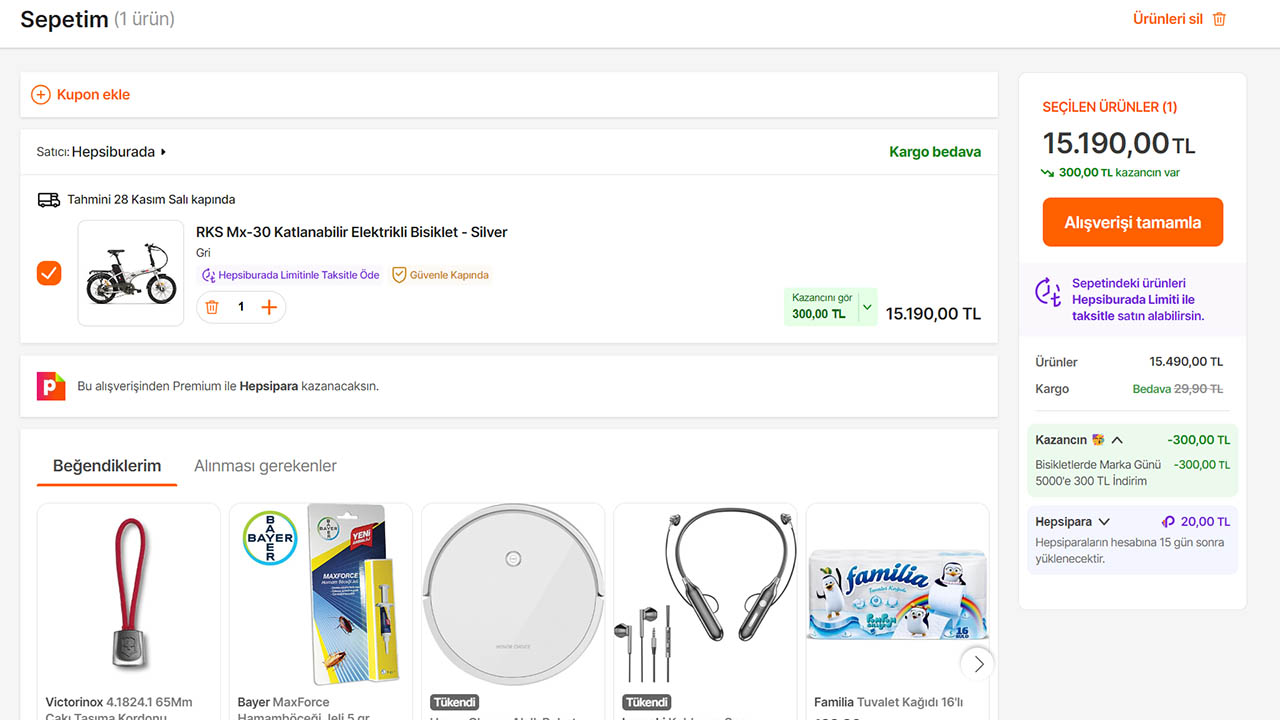This screenshot has height=720, width=1280.
Task: Increase bicycle quantity with plus icon
Action: (x=269, y=307)
